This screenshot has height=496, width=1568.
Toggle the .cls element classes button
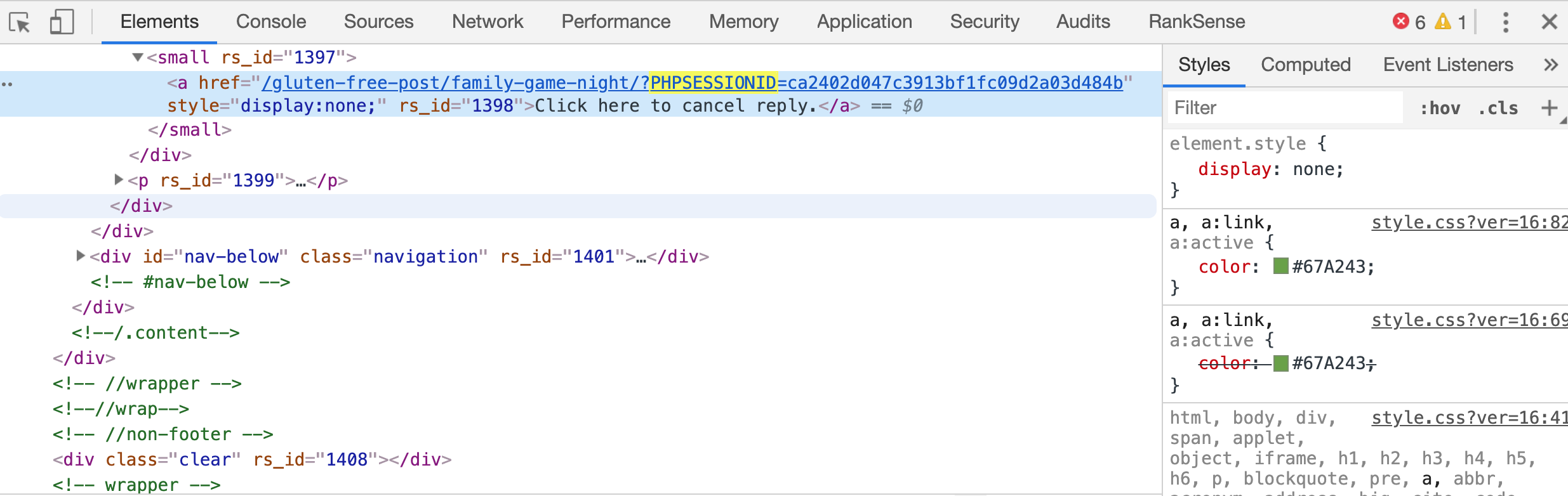(1498, 108)
